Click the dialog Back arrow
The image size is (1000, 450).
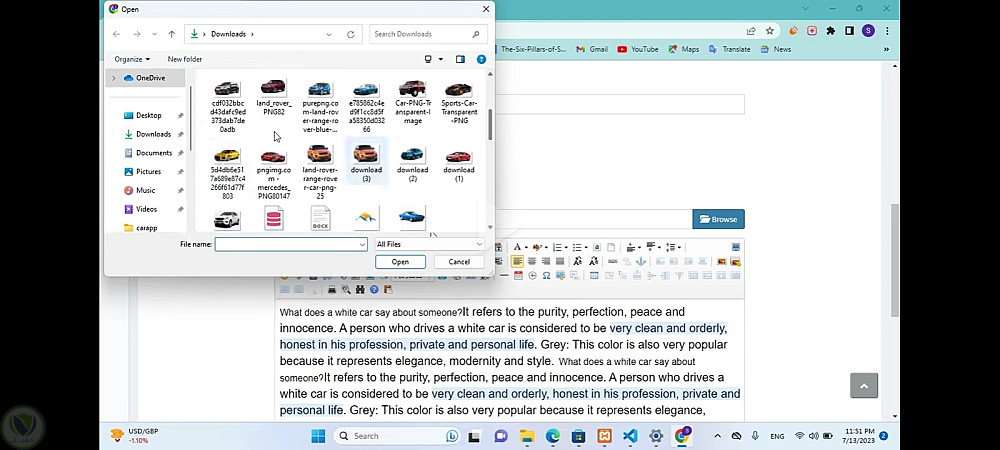(x=116, y=34)
